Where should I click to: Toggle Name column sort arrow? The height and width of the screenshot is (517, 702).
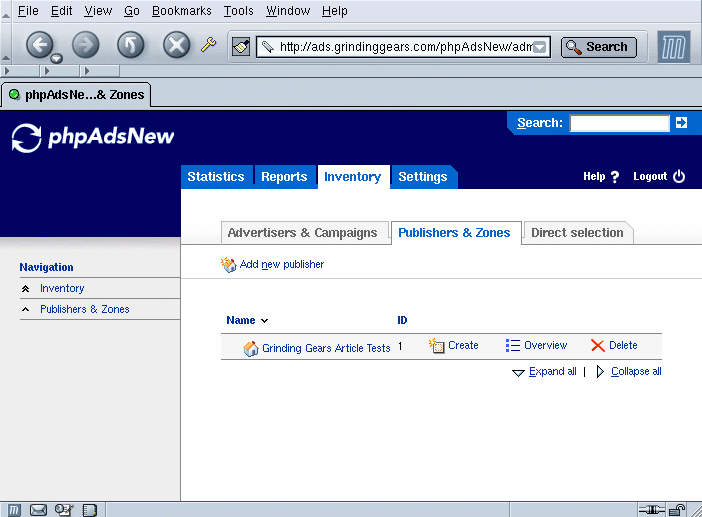(265, 320)
